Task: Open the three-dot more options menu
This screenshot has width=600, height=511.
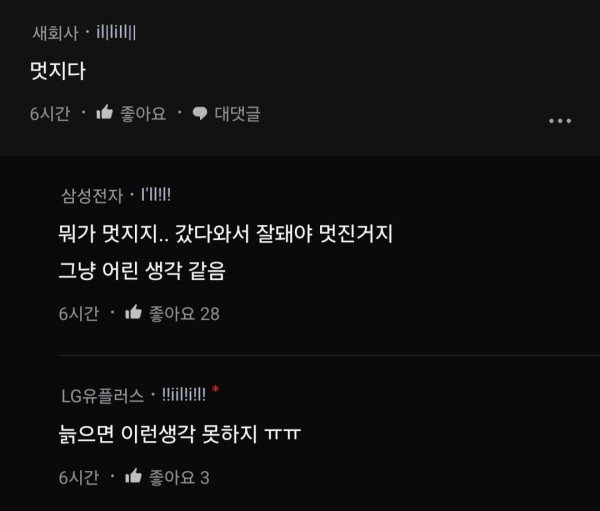Action: (560, 121)
